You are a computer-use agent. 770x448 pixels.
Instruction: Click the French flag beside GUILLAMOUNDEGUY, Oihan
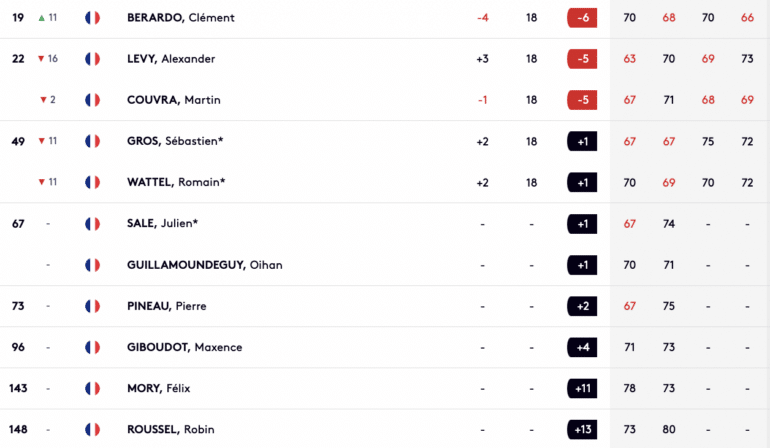(x=92, y=265)
